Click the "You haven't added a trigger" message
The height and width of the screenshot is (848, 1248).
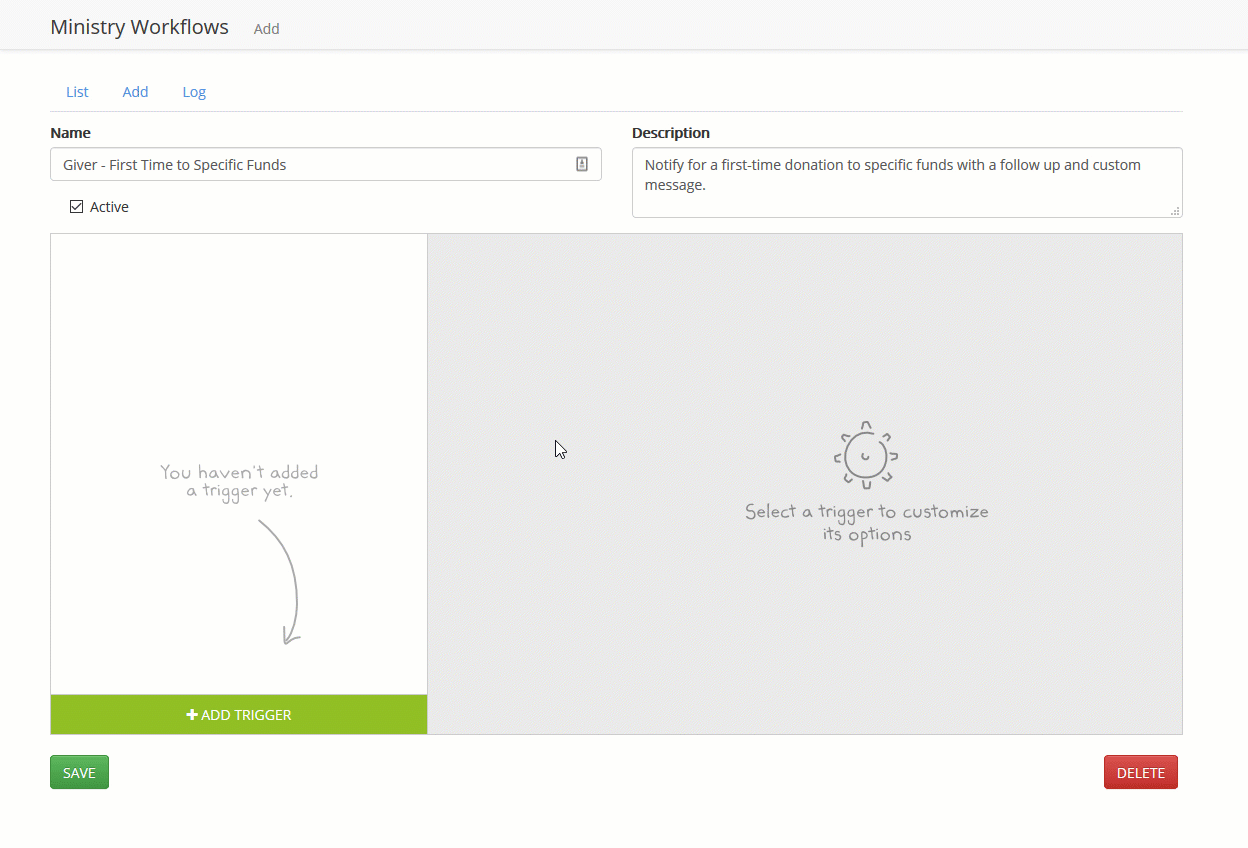pyautogui.click(x=239, y=481)
